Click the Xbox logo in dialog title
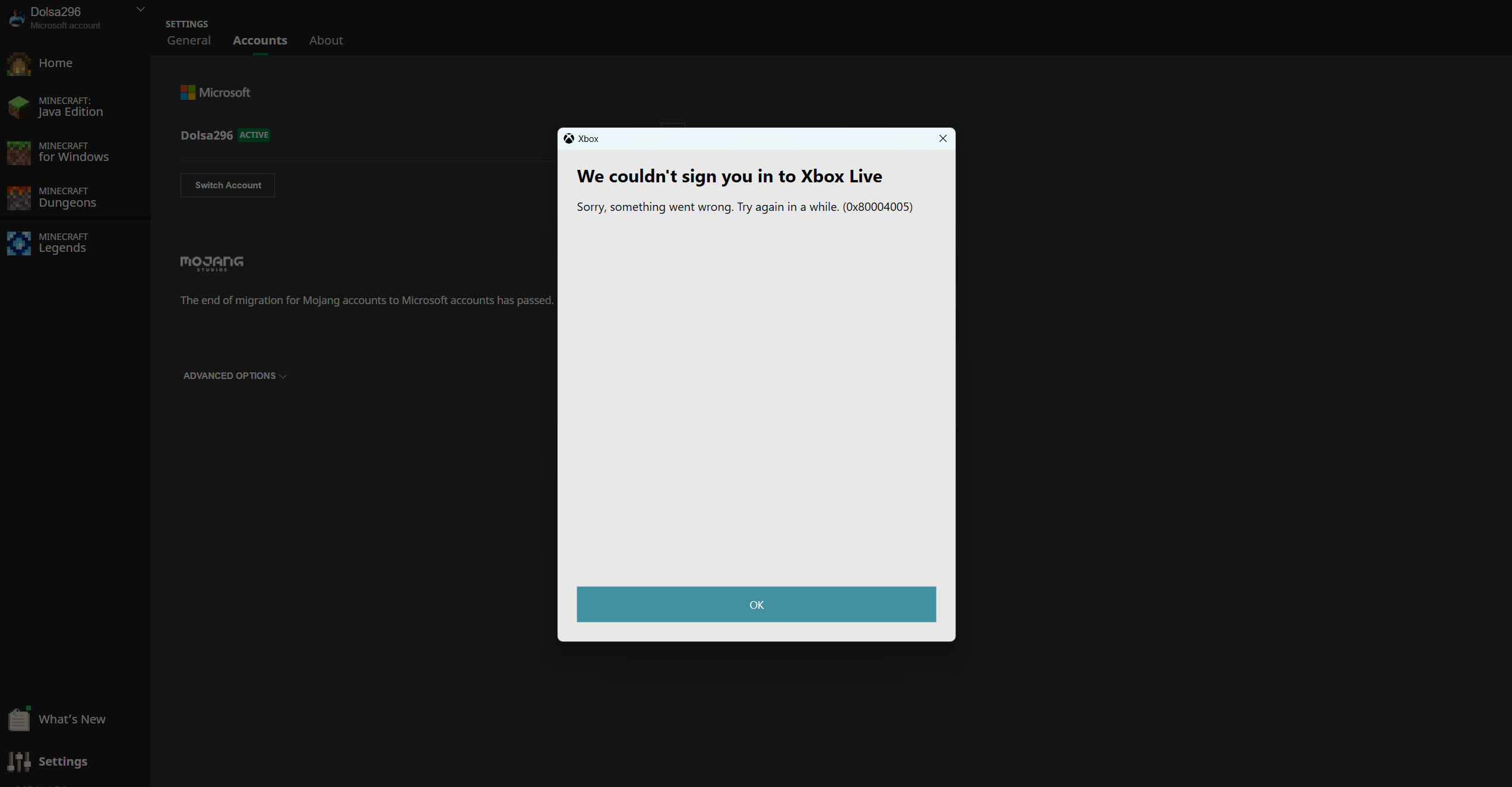 [568, 138]
